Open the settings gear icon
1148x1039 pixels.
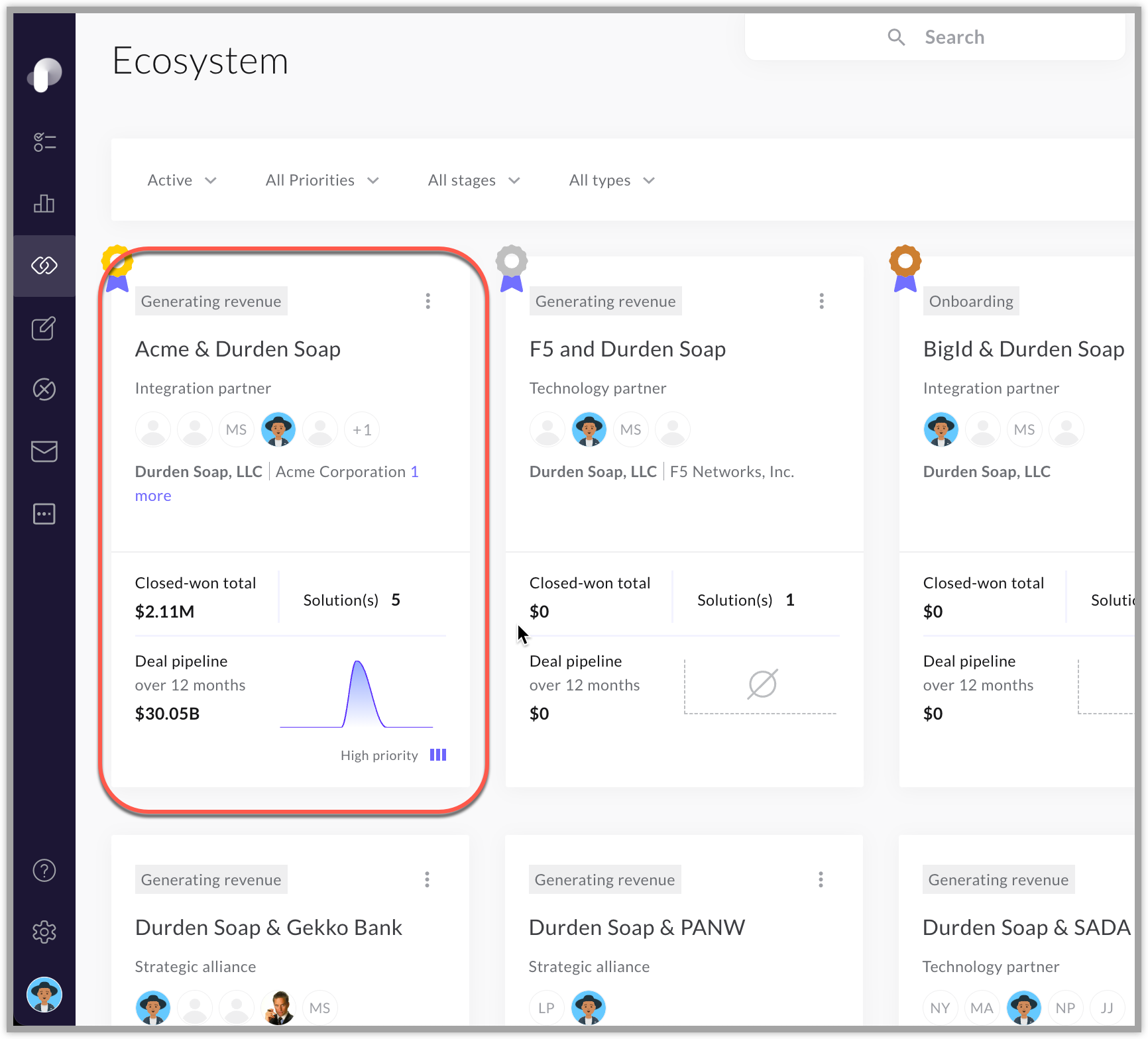click(x=44, y=932)
